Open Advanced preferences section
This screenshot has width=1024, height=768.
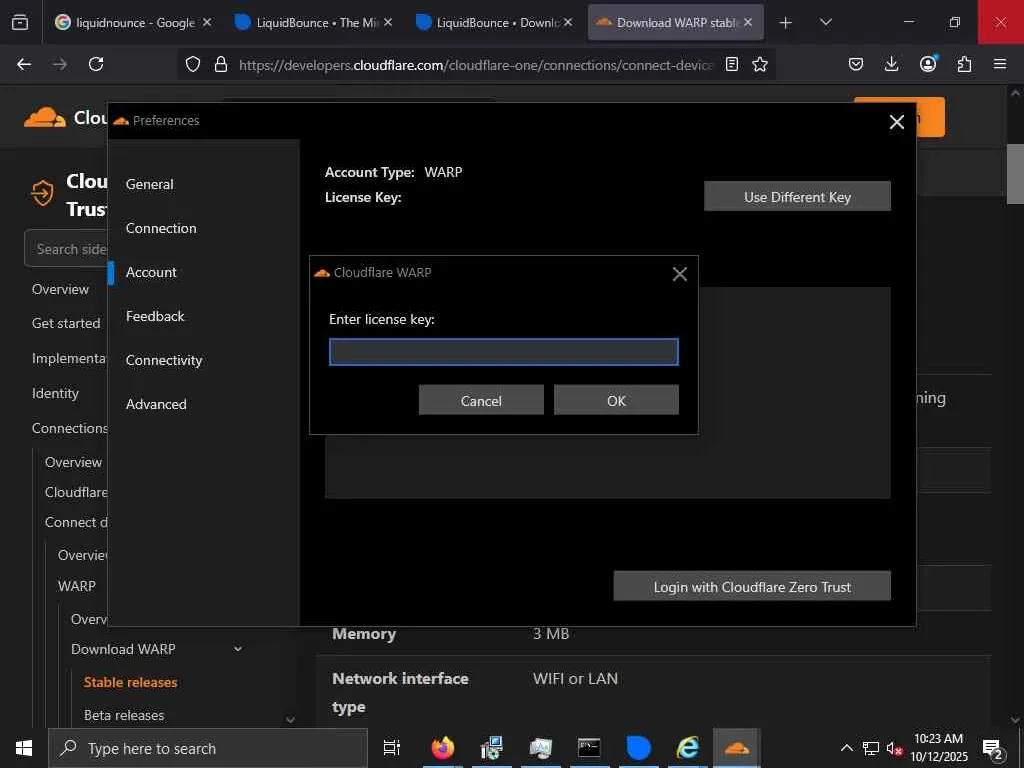156,404
